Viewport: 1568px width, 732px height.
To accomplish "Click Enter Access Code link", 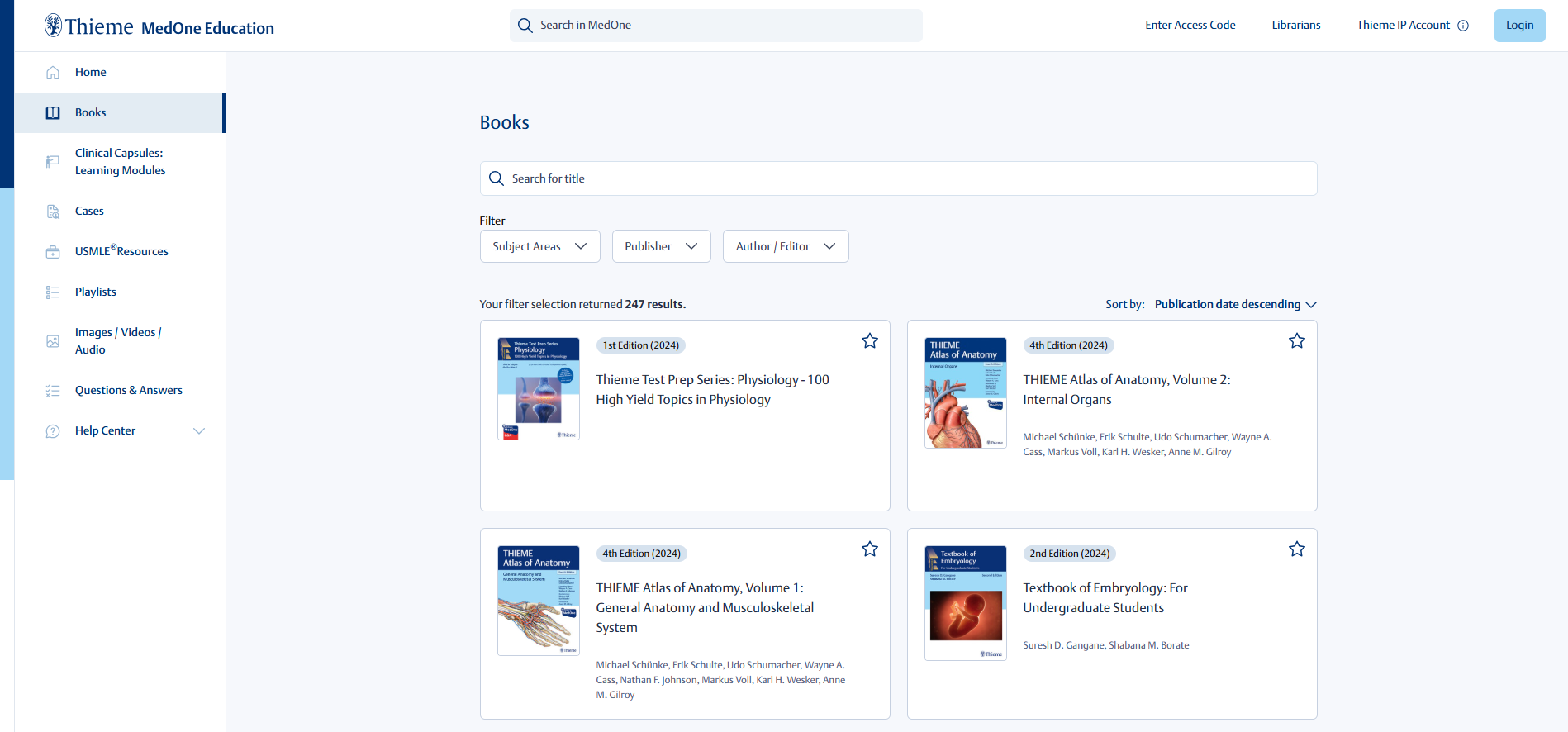I will (x=1190, y=25).
